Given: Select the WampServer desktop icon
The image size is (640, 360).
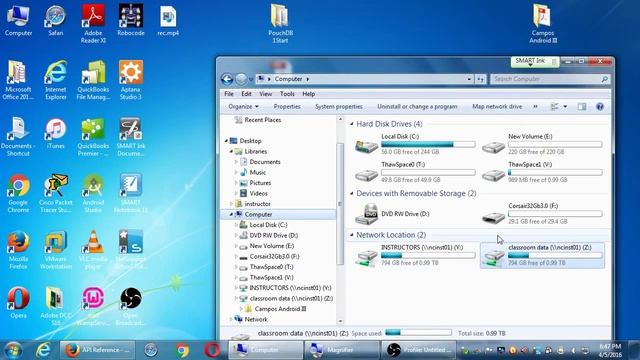Looking at the screenshot, I should coord(93,306).
